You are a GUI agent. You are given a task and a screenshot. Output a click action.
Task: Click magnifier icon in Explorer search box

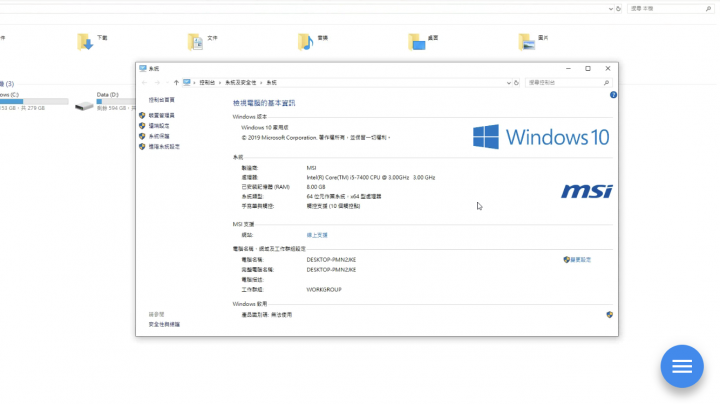708,9
